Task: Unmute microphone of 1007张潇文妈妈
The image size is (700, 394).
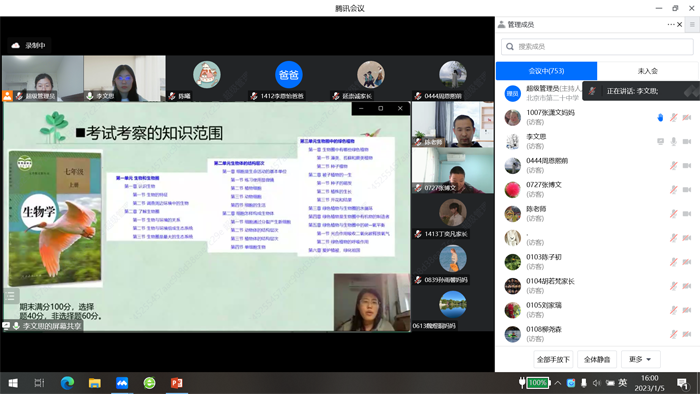Action: (x=674, y=117)
